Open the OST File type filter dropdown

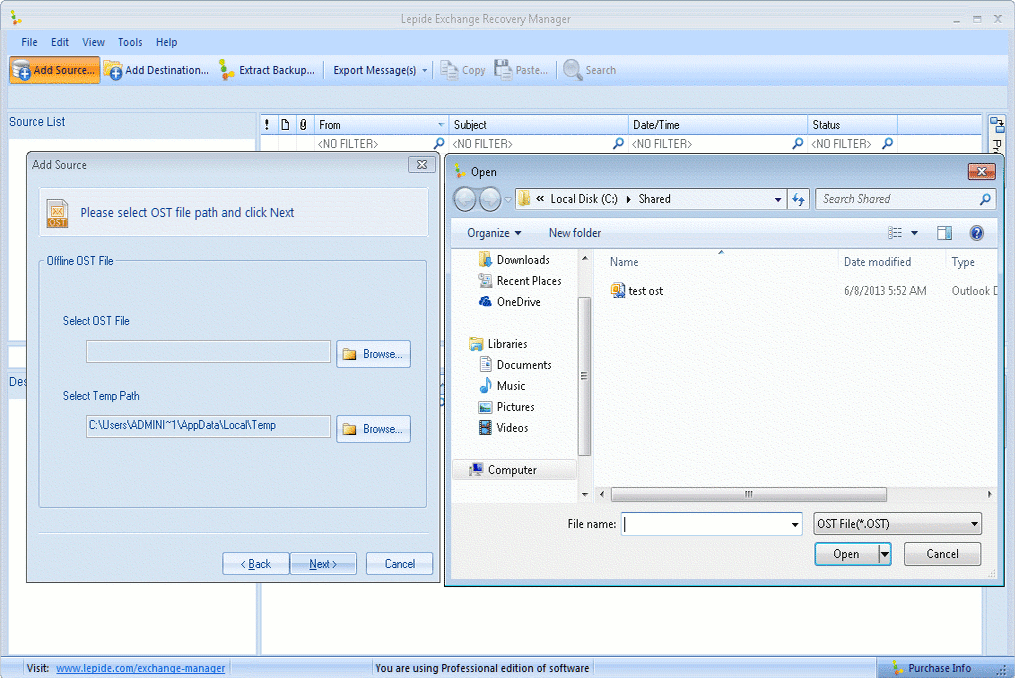click(974, 524)
